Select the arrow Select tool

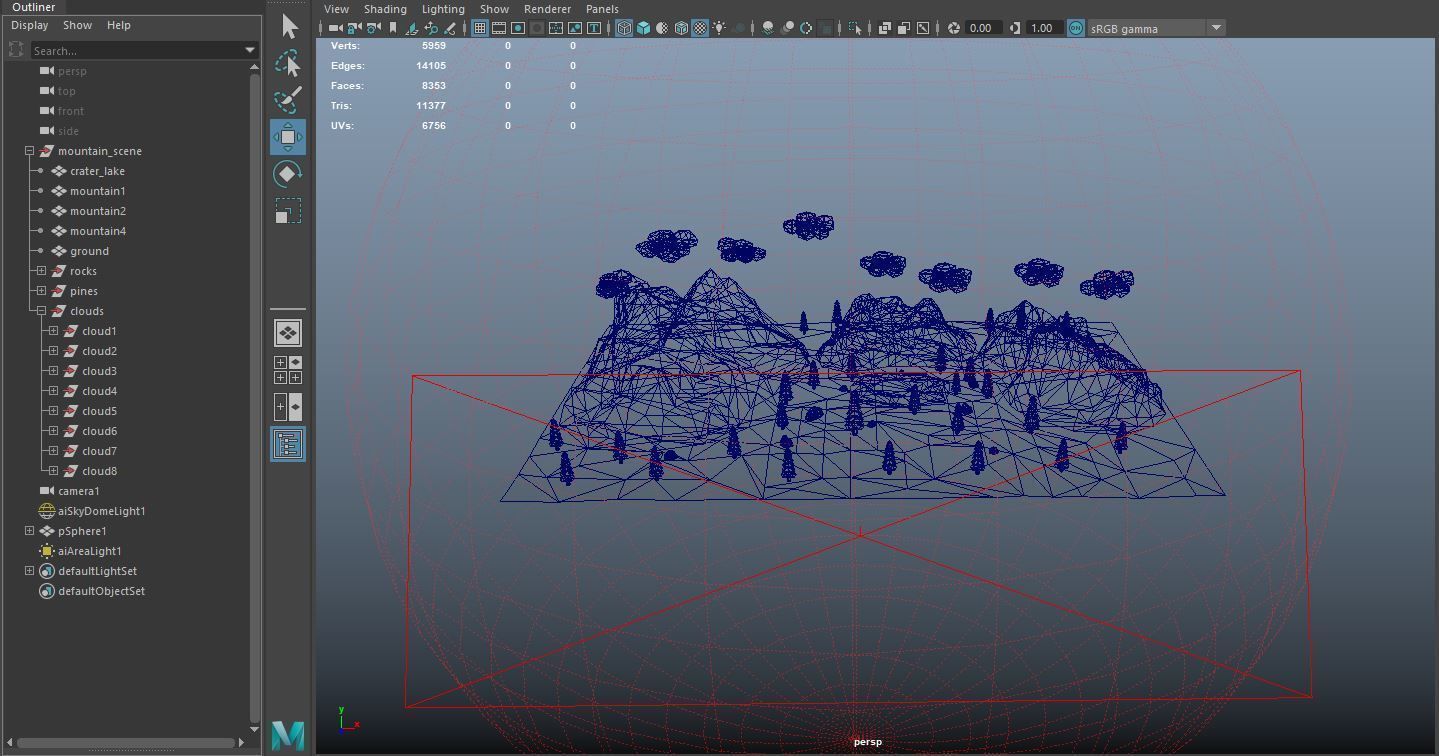point(289,27)
